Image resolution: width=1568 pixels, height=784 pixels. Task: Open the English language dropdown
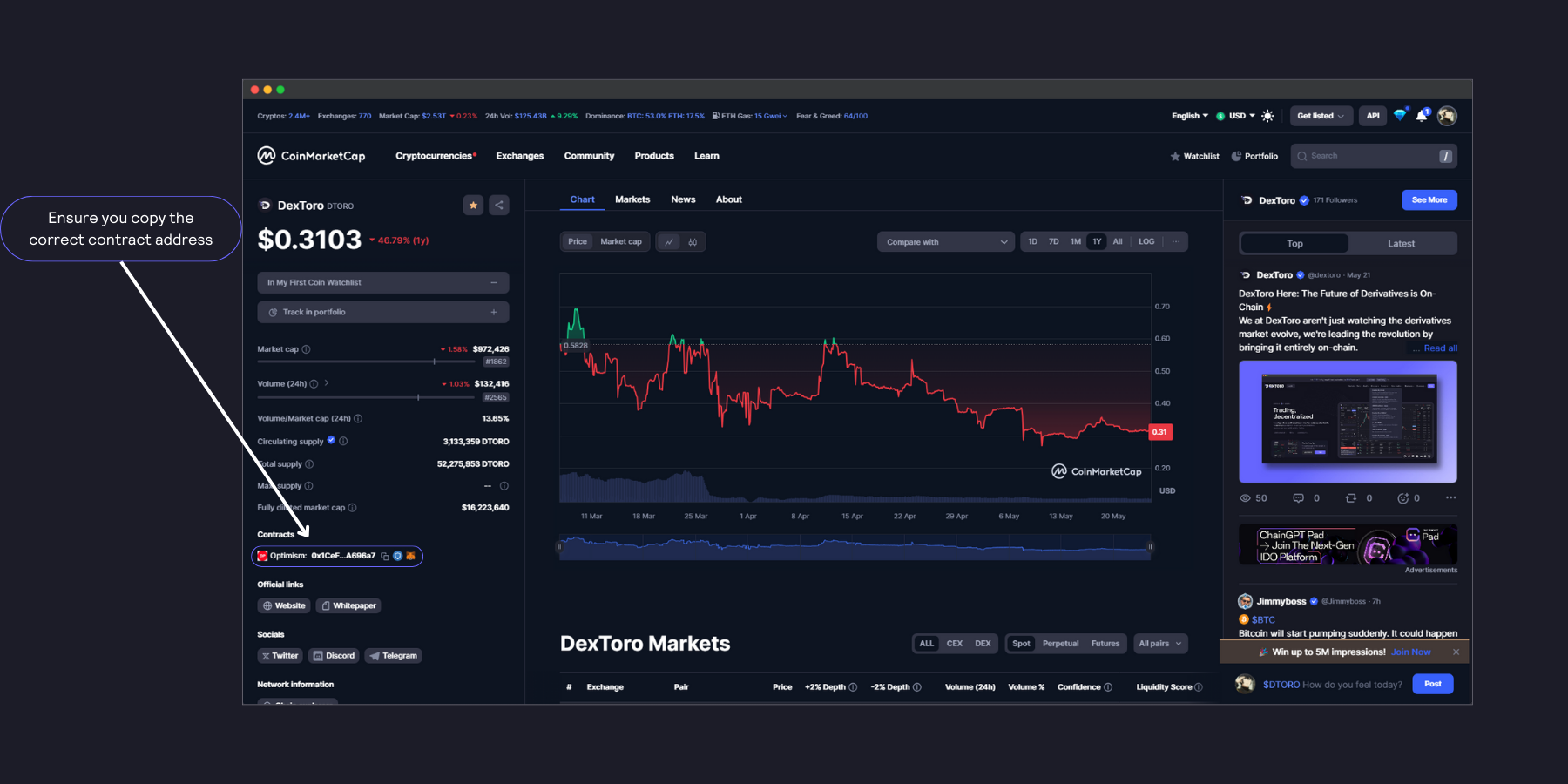(x=1190, y=116)
